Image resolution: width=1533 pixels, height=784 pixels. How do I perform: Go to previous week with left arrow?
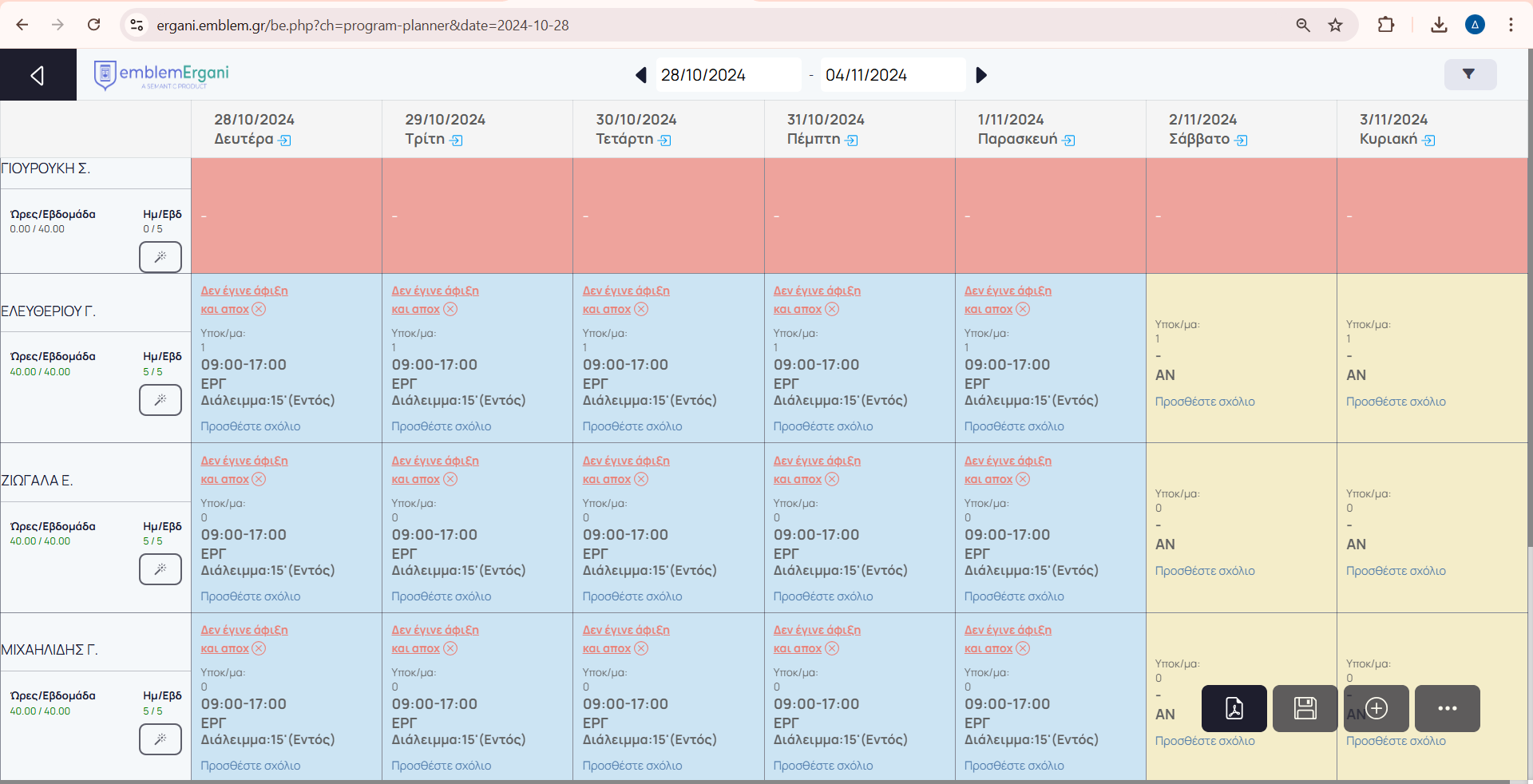[640, 75]
